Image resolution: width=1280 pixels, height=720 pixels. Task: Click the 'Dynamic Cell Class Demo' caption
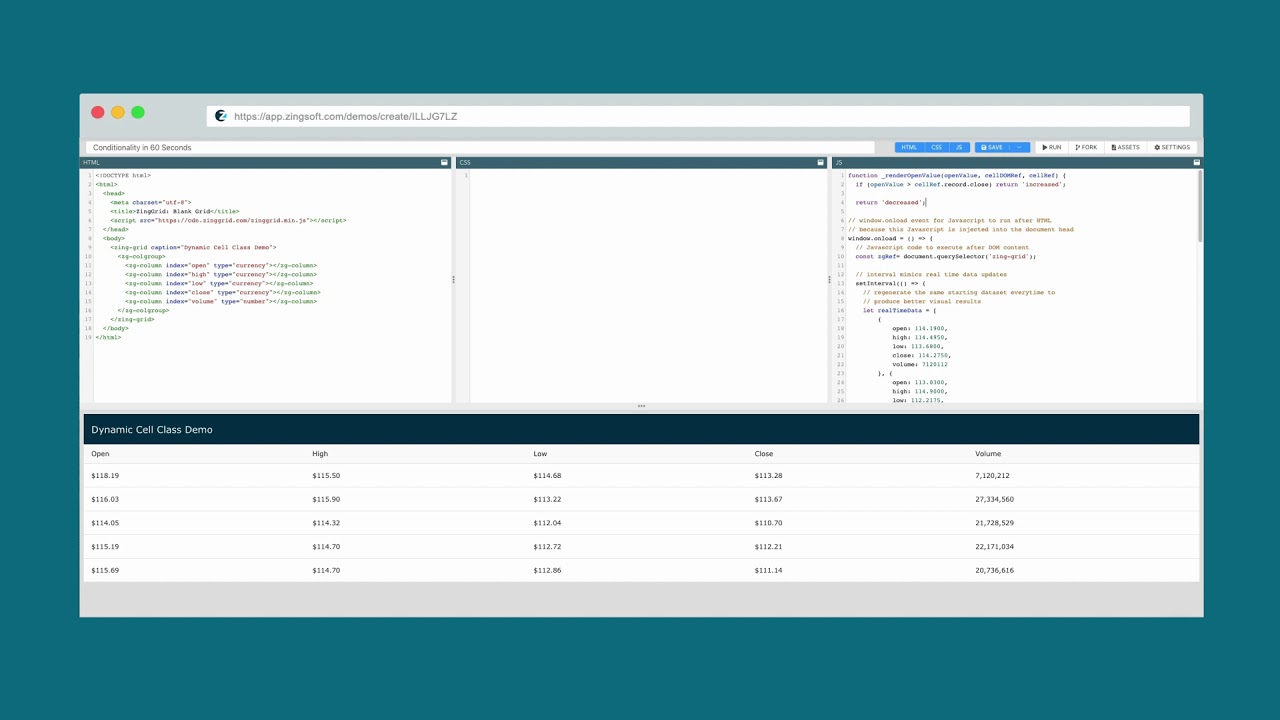coord(152,430)
